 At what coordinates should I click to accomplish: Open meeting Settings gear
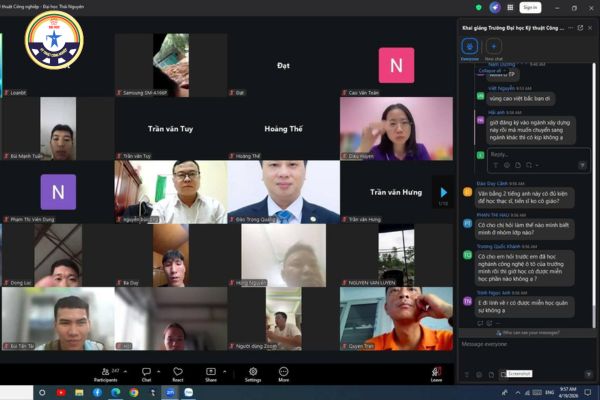click(253, 374)
